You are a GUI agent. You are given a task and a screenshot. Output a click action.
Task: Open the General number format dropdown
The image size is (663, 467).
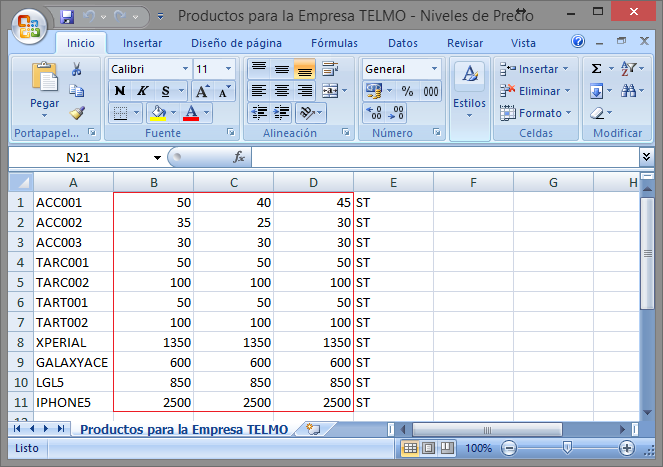(434, 69)
